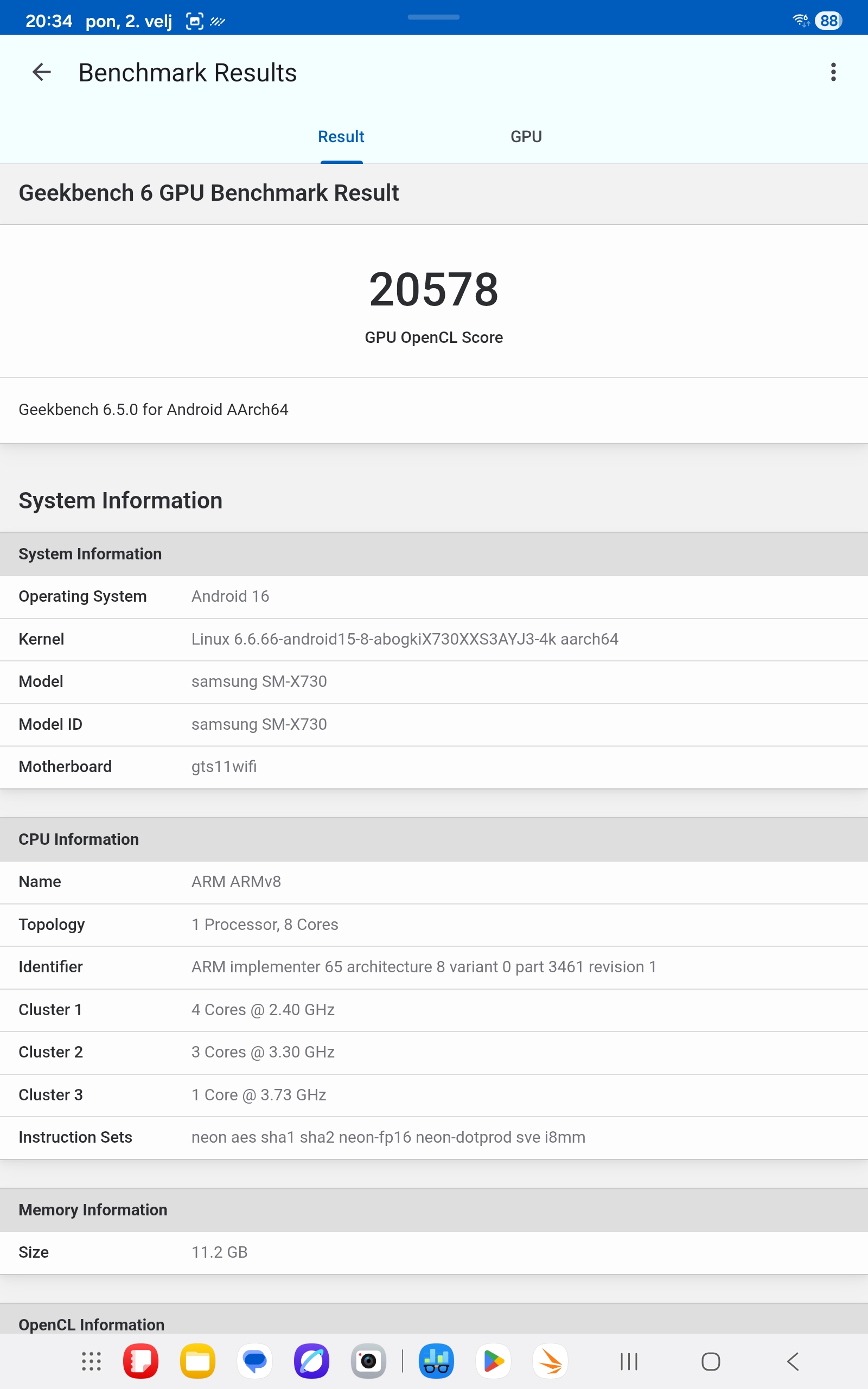Tap the Wi-Fi status icon
The width and height of the screenshot is (868, 1389).
point(800,21)
